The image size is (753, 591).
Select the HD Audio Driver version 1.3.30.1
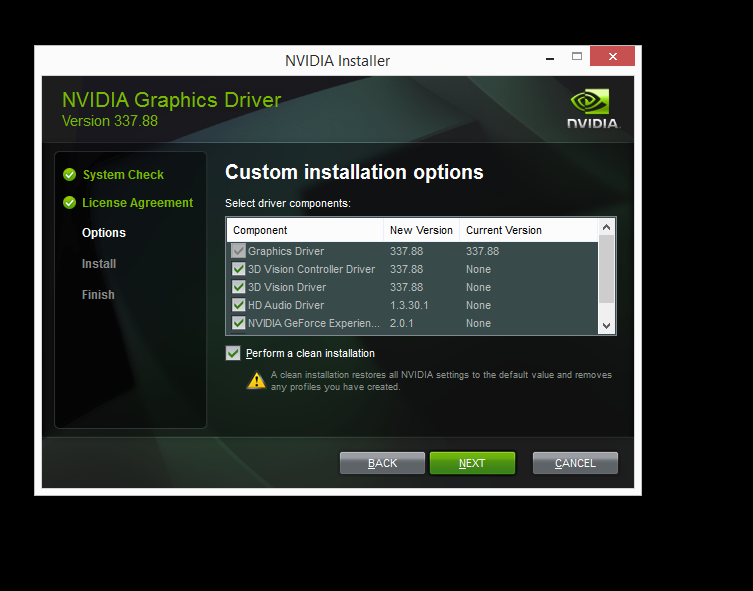(409, 305)
